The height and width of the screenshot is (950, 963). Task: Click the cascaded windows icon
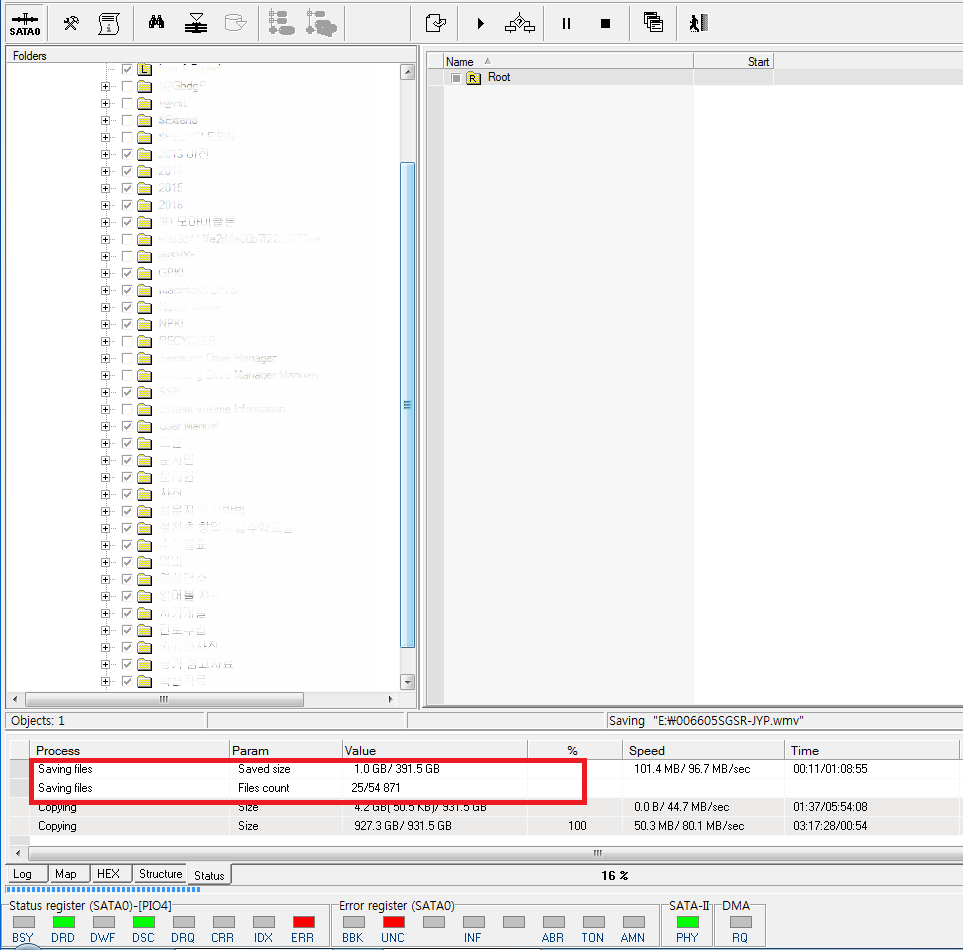653,23
